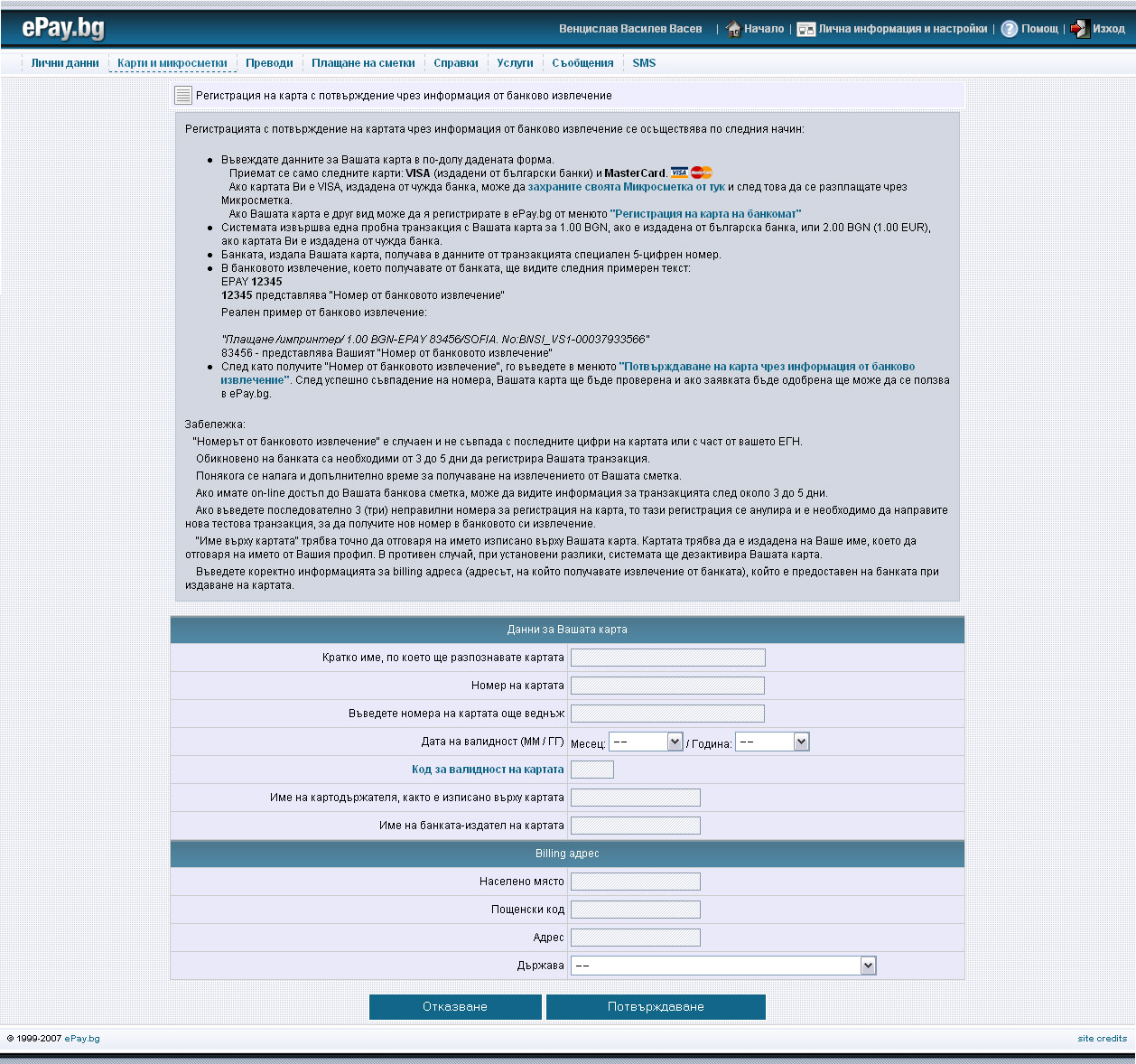
Task: Open card confirmation via bank statement link
Action: 568,373
